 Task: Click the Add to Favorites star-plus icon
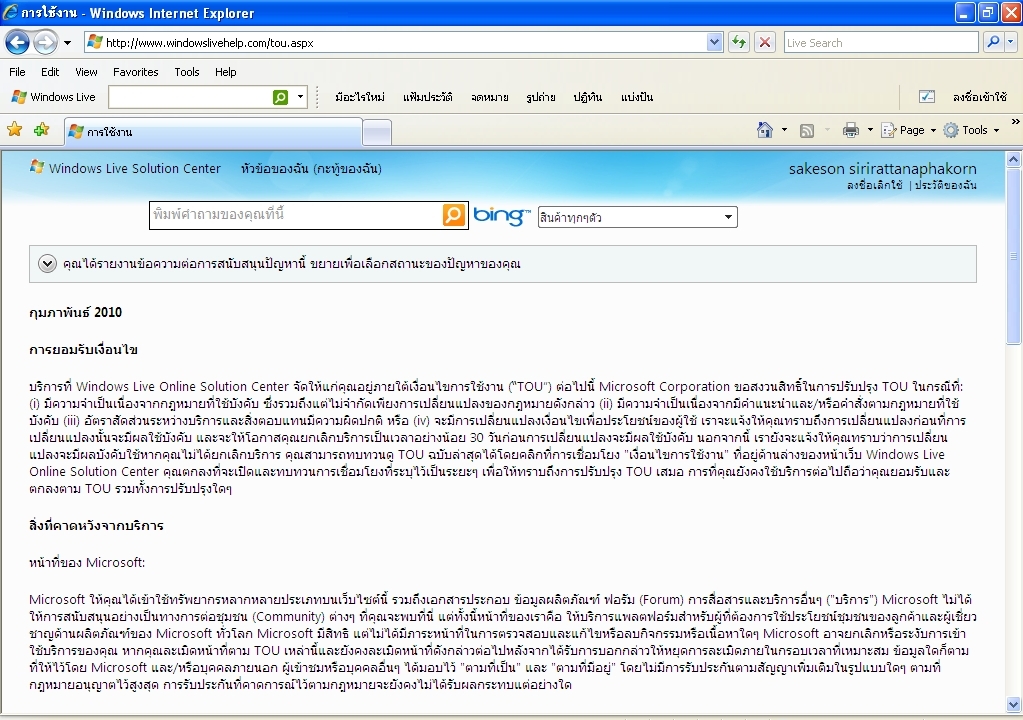[x=42, y=130]
